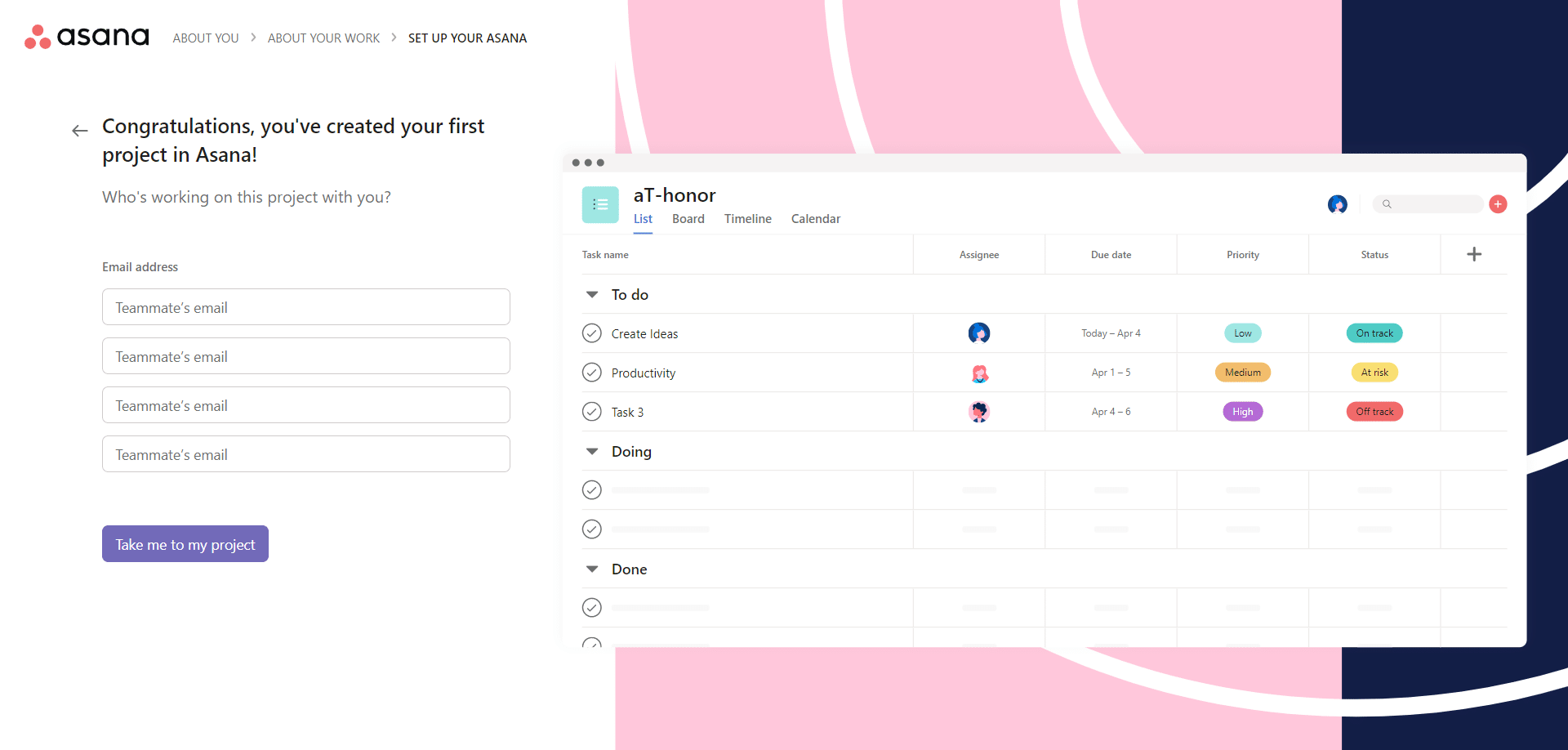Click the aT-honor project list icon

[600, 204]
